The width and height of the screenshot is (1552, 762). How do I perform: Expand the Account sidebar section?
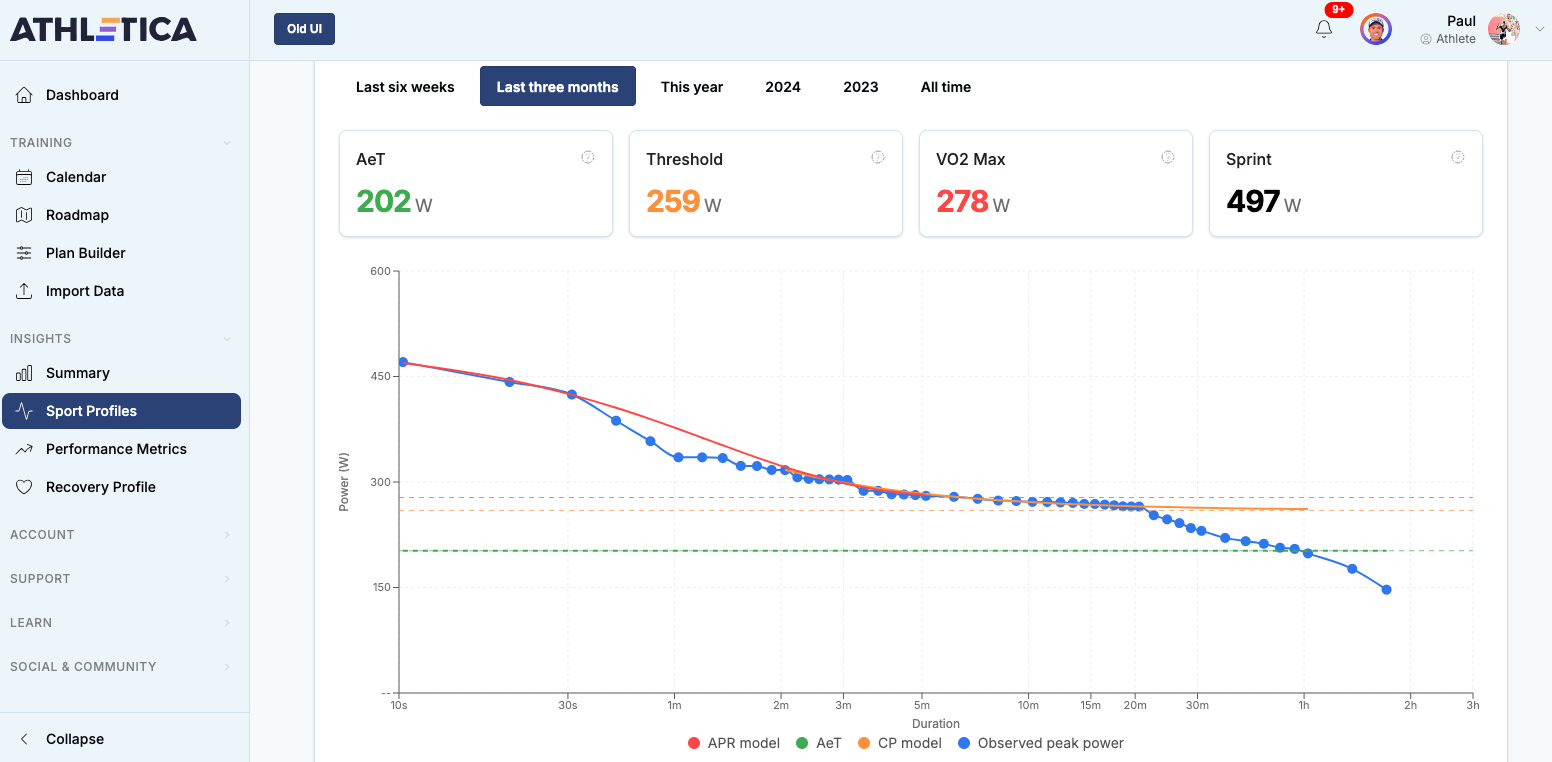[x=120, y=535]
